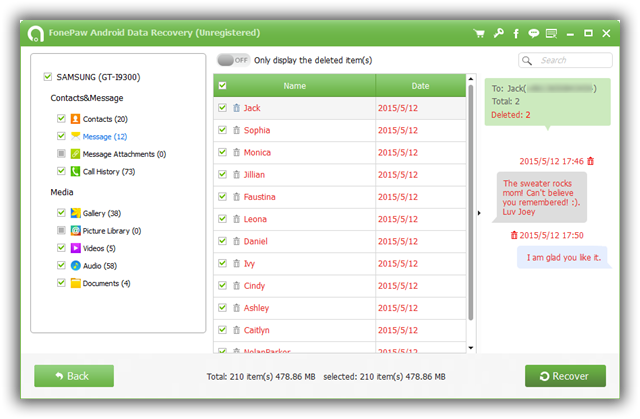Click the trash icon beside Cindy
The height and width of the screenshot is (419, 640).
point(236,286)
